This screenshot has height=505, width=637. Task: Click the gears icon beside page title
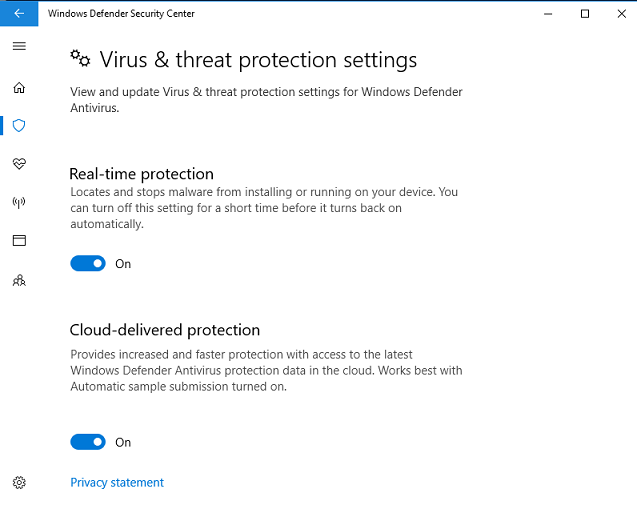click(80, 59)
